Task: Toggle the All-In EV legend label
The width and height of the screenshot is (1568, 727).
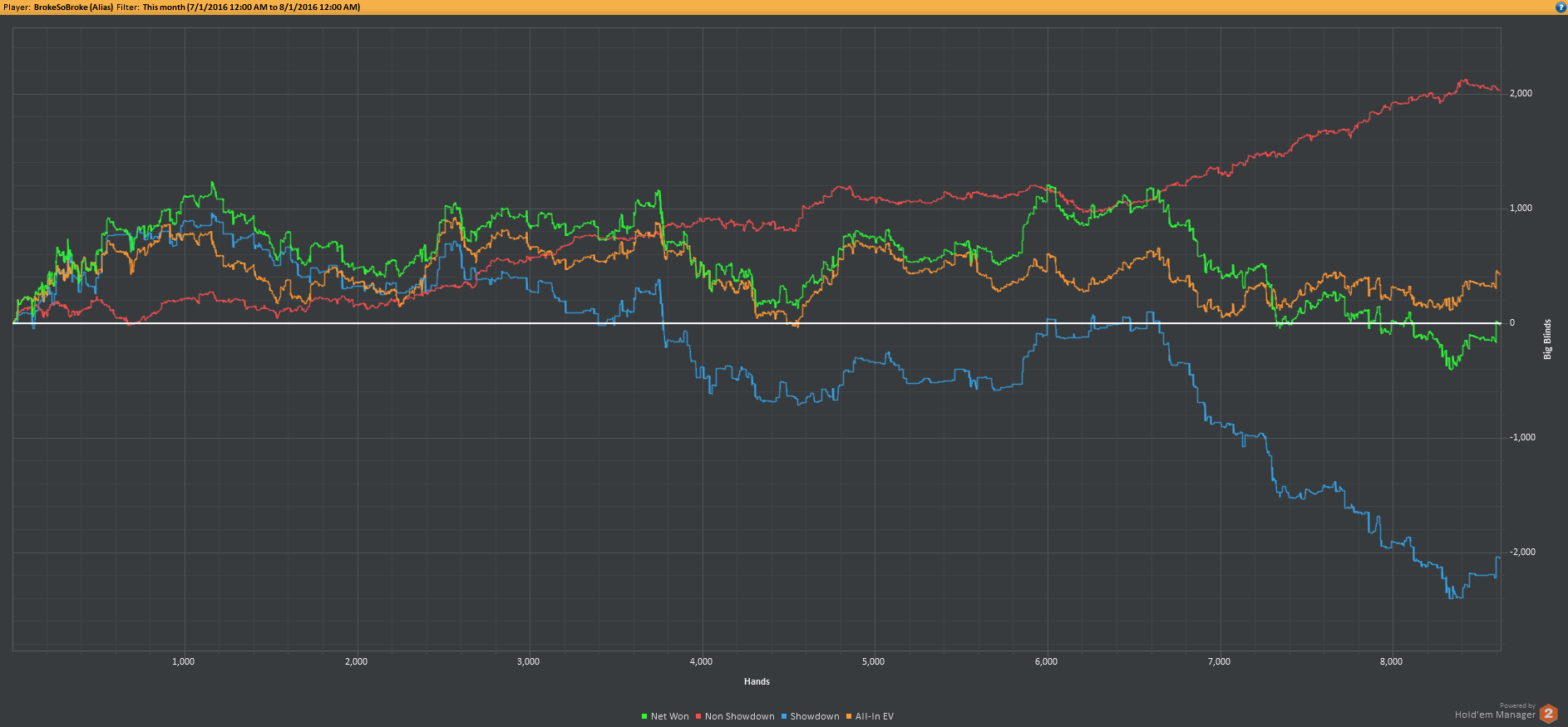Action: 875,716
